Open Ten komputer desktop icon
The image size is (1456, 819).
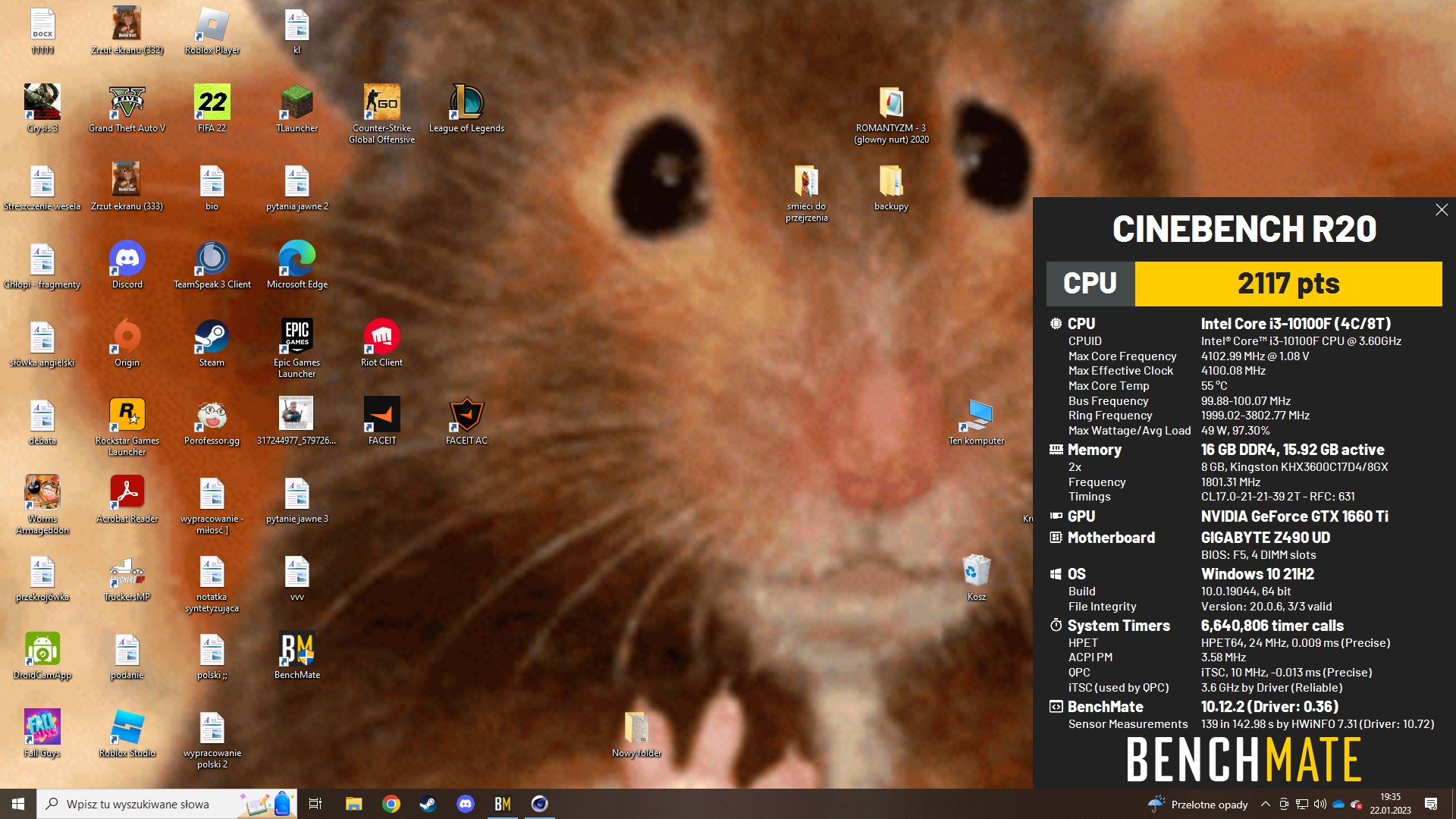(976, 422)
